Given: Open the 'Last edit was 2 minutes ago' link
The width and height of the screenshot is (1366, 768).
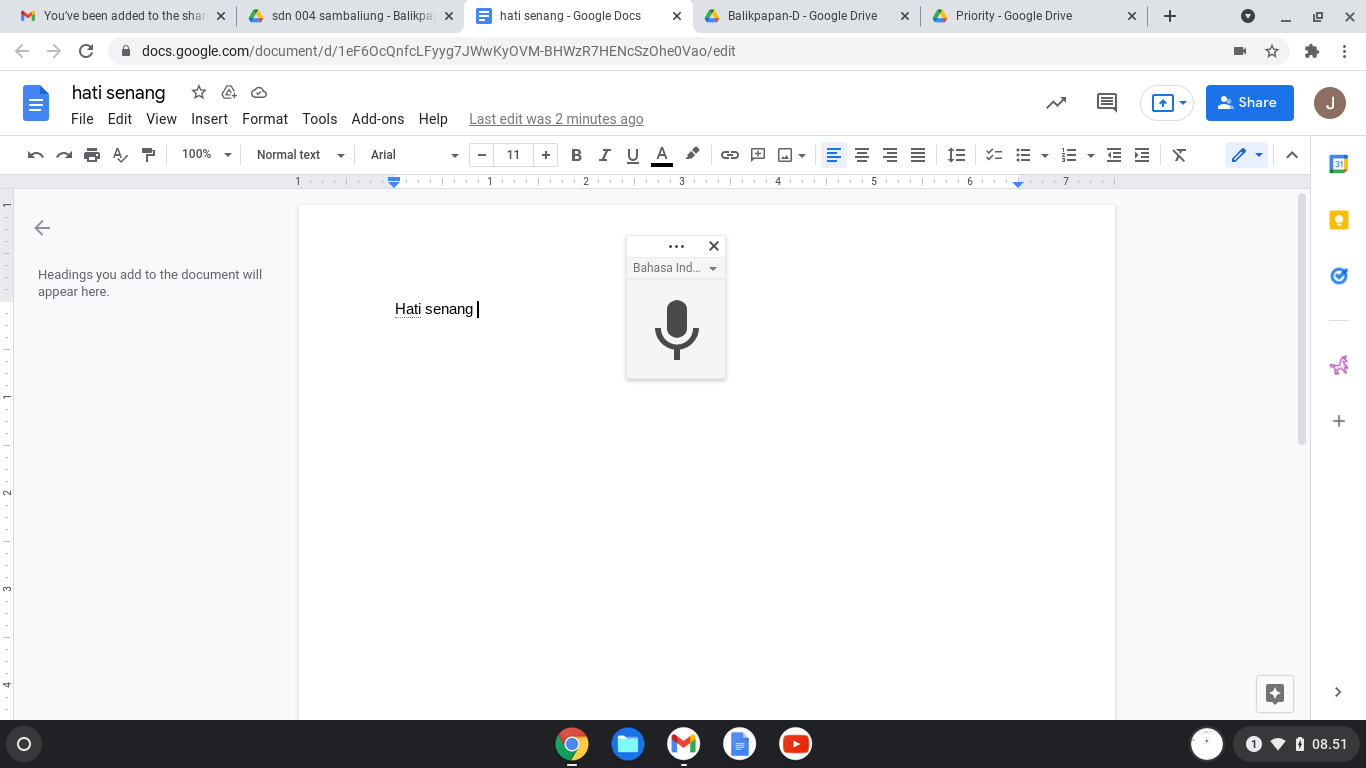Looking at the screenshot, I should pos(556,119).
